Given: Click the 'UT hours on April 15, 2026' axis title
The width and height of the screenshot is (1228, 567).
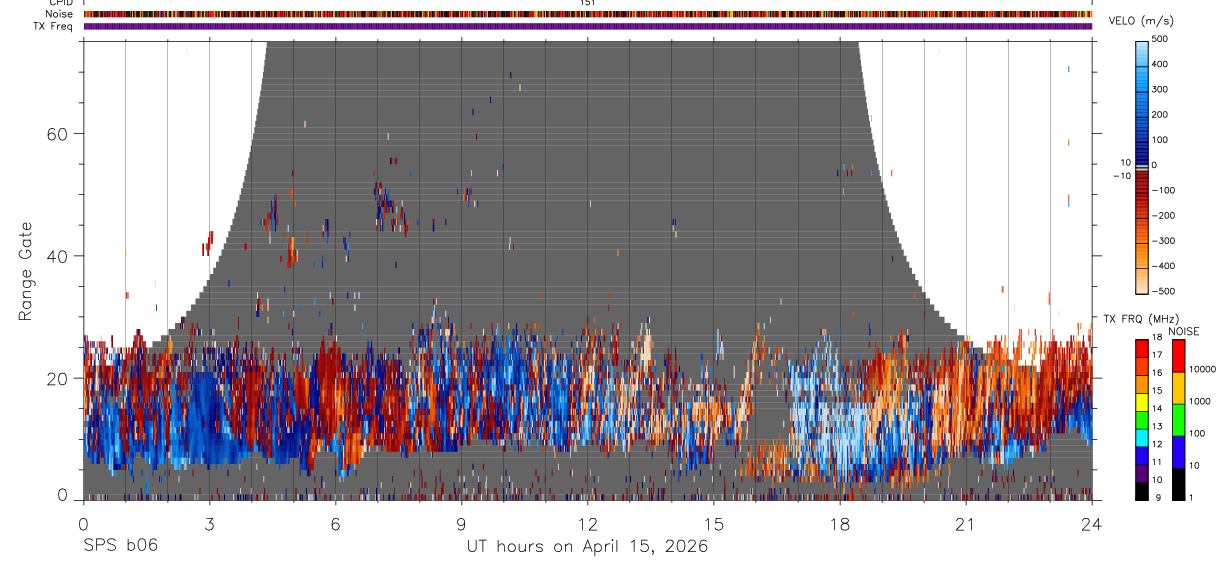Looking at the screenshot, I should coord(587,546).
